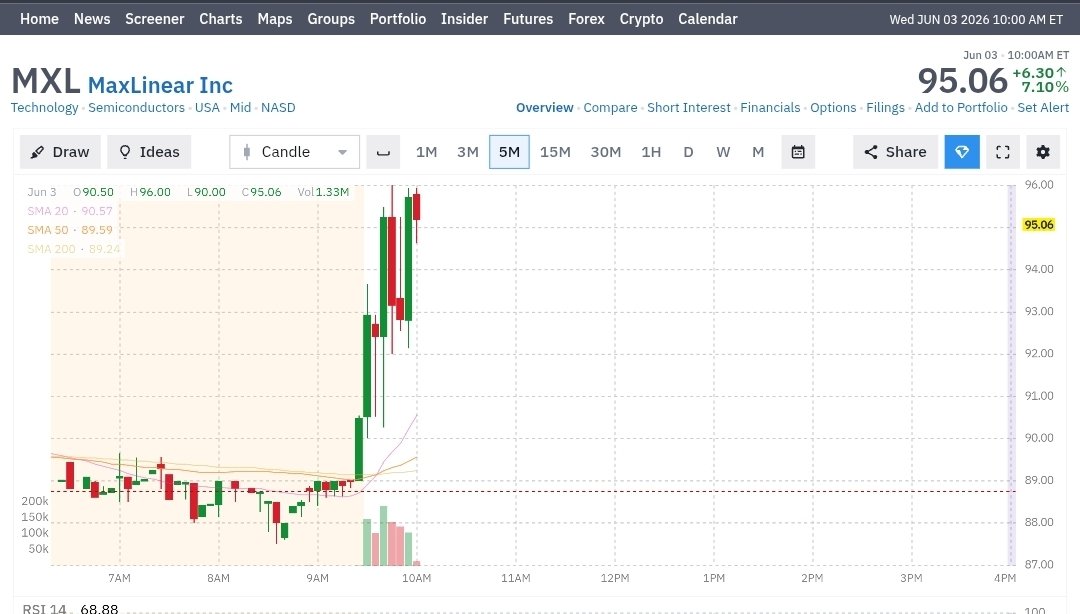Image resolution: width=1080 pixels, height=614 pixels.
Task: Open the Filings link
Action: pos(885,108)
